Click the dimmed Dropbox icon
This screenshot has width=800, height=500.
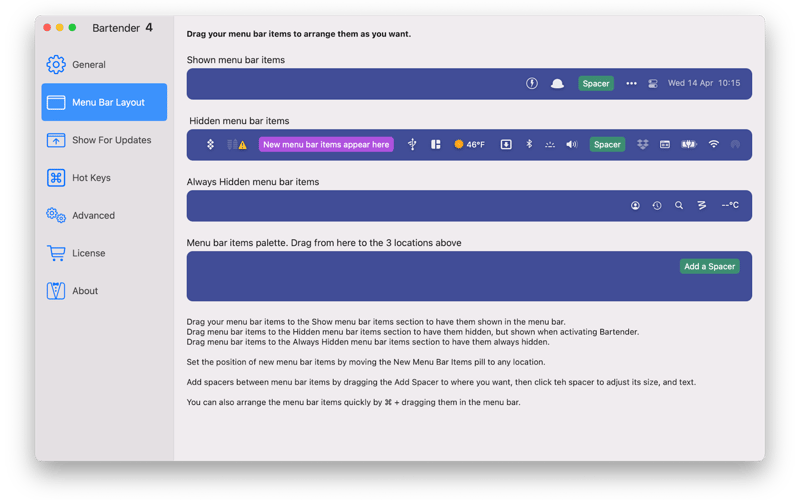[x=642, y=144]
